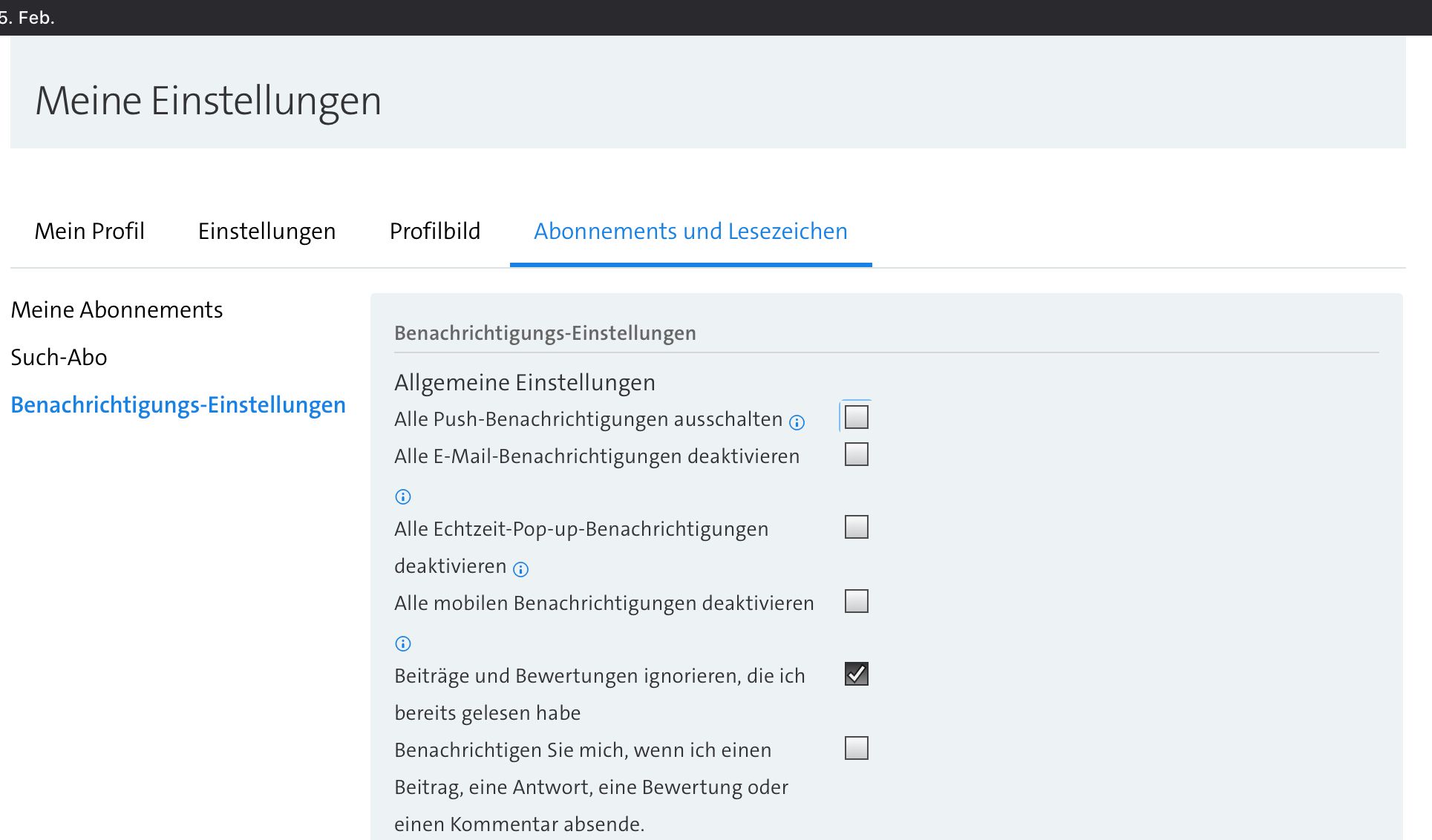Image resolution: width=1432 pixels, height=840 pixels.
Task: Enable Benachrichtigen Sie mich beim Absenden checkbox
Action: tap(856, 748)
